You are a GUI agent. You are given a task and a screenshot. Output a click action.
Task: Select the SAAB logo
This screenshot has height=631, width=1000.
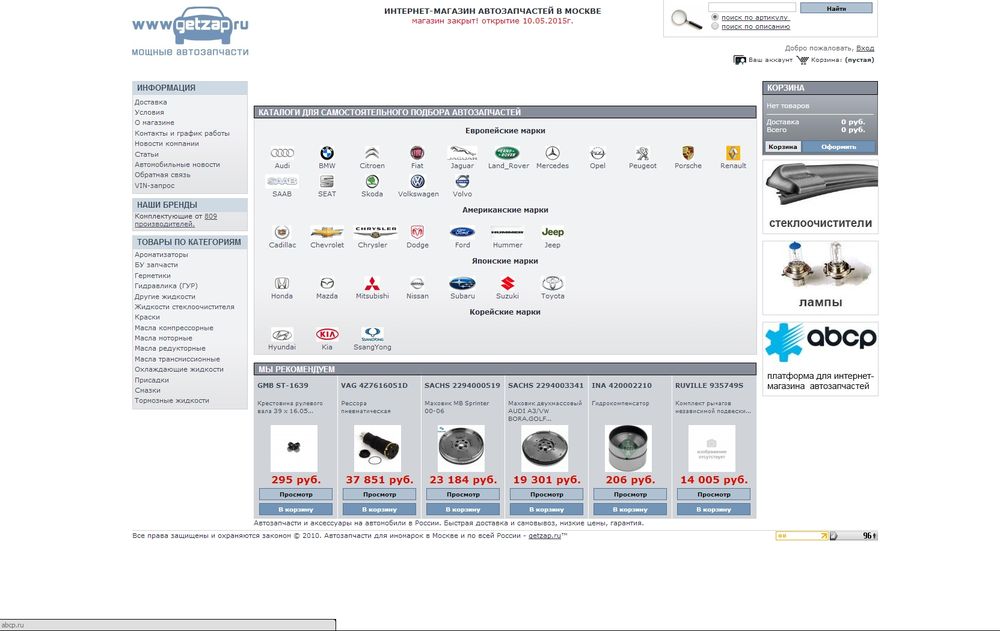coord(282,181)
